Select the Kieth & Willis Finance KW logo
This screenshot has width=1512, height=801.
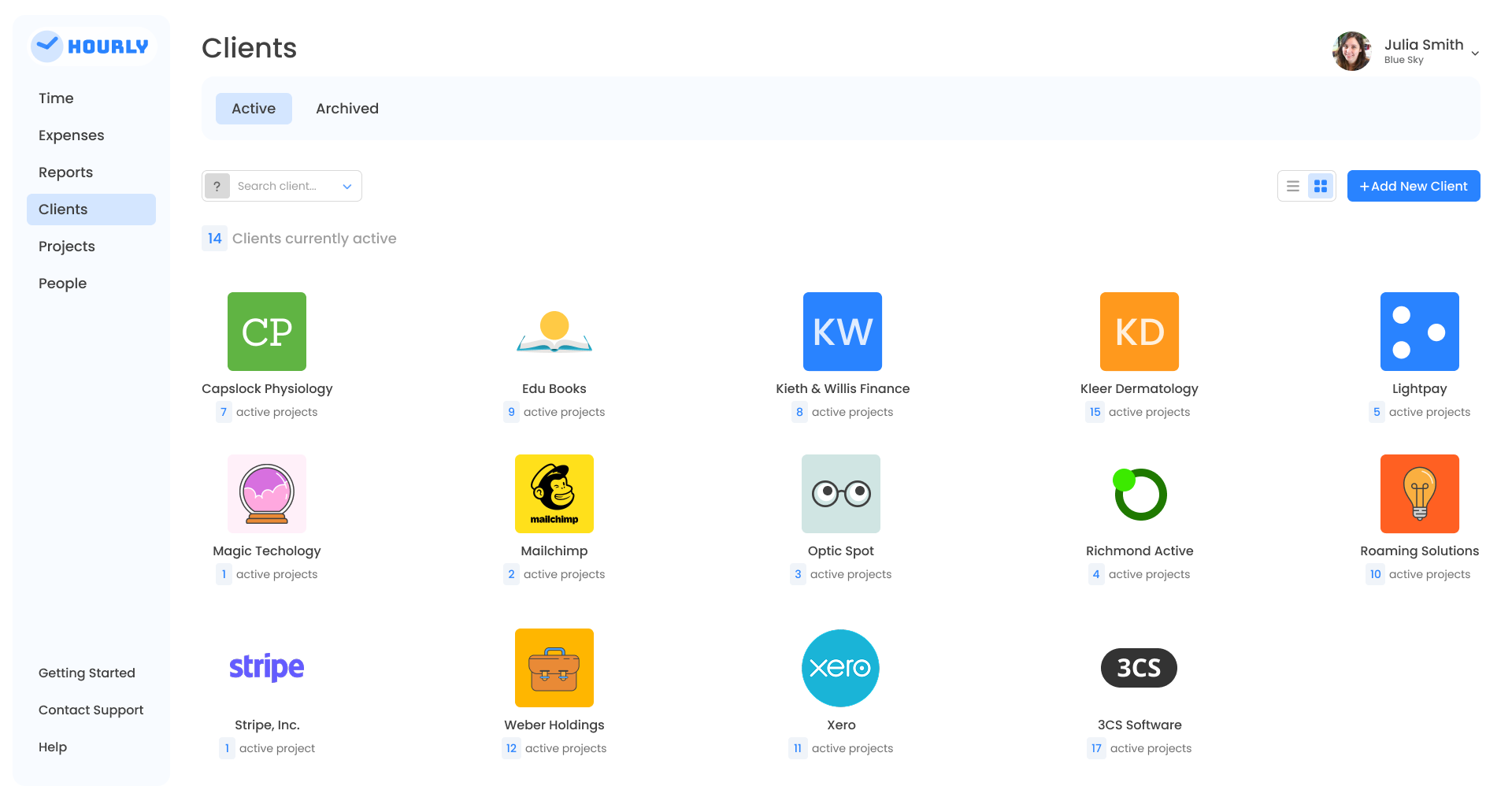pos(843,332)
